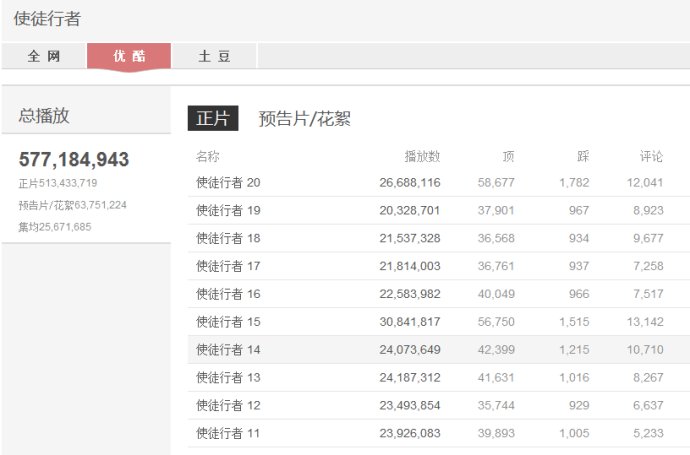The image size is (690, 455).
Task: Click dislikes value 1,515
Action: [x=574, y=322]
